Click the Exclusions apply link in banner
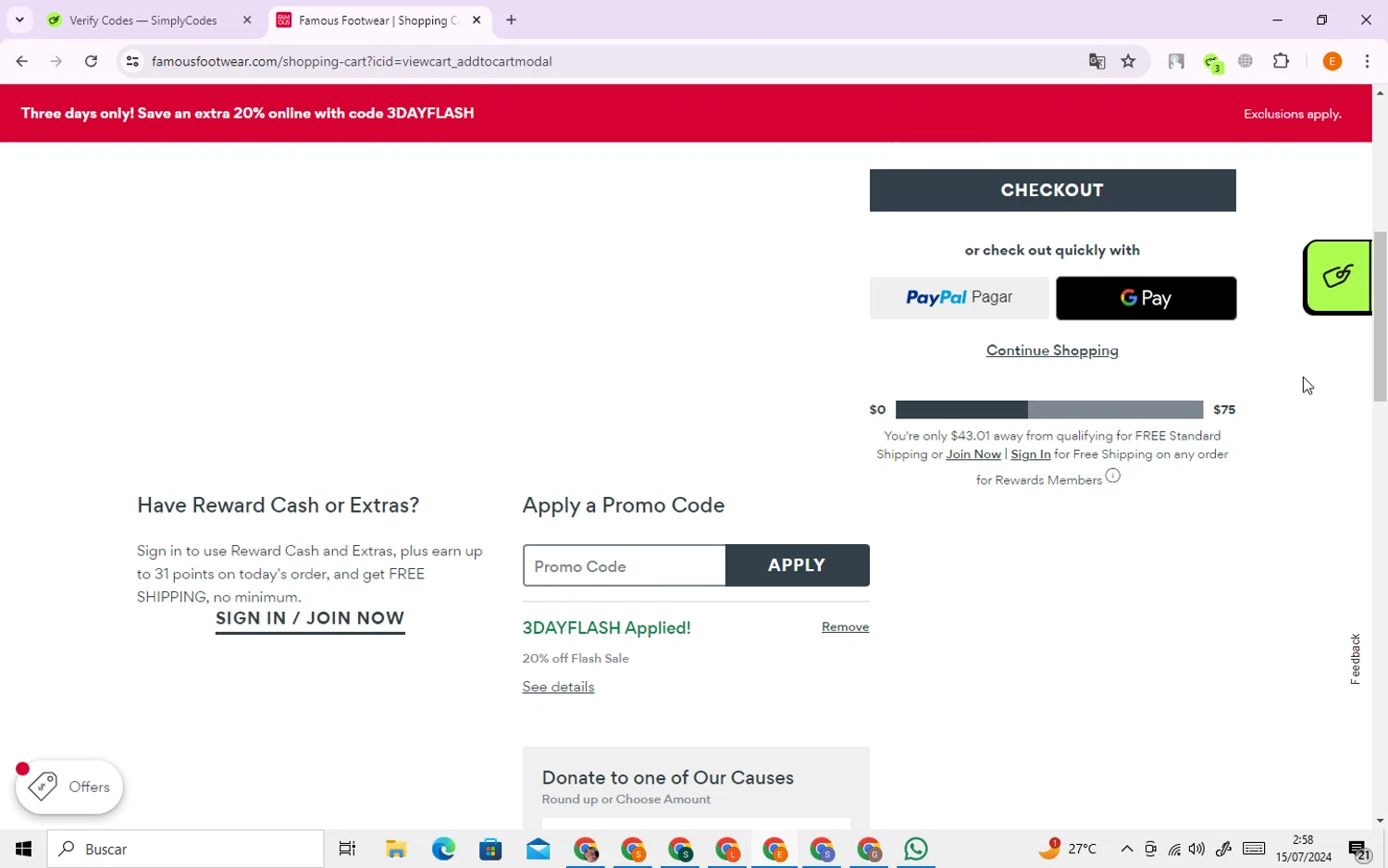This screenshot has height=868, width=1388. (1292, 114)
